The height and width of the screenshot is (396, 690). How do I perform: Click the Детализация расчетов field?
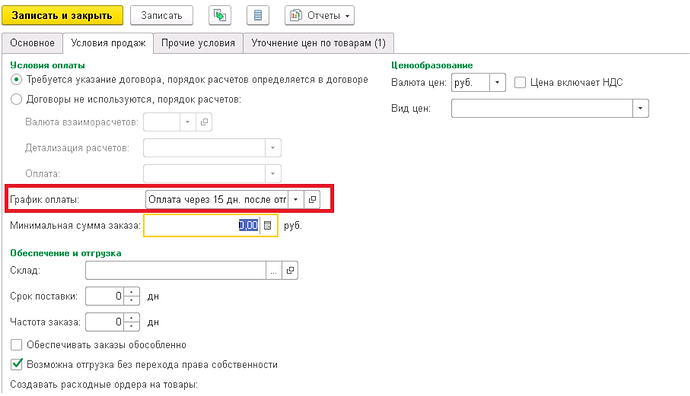click(x=204, y=148)
